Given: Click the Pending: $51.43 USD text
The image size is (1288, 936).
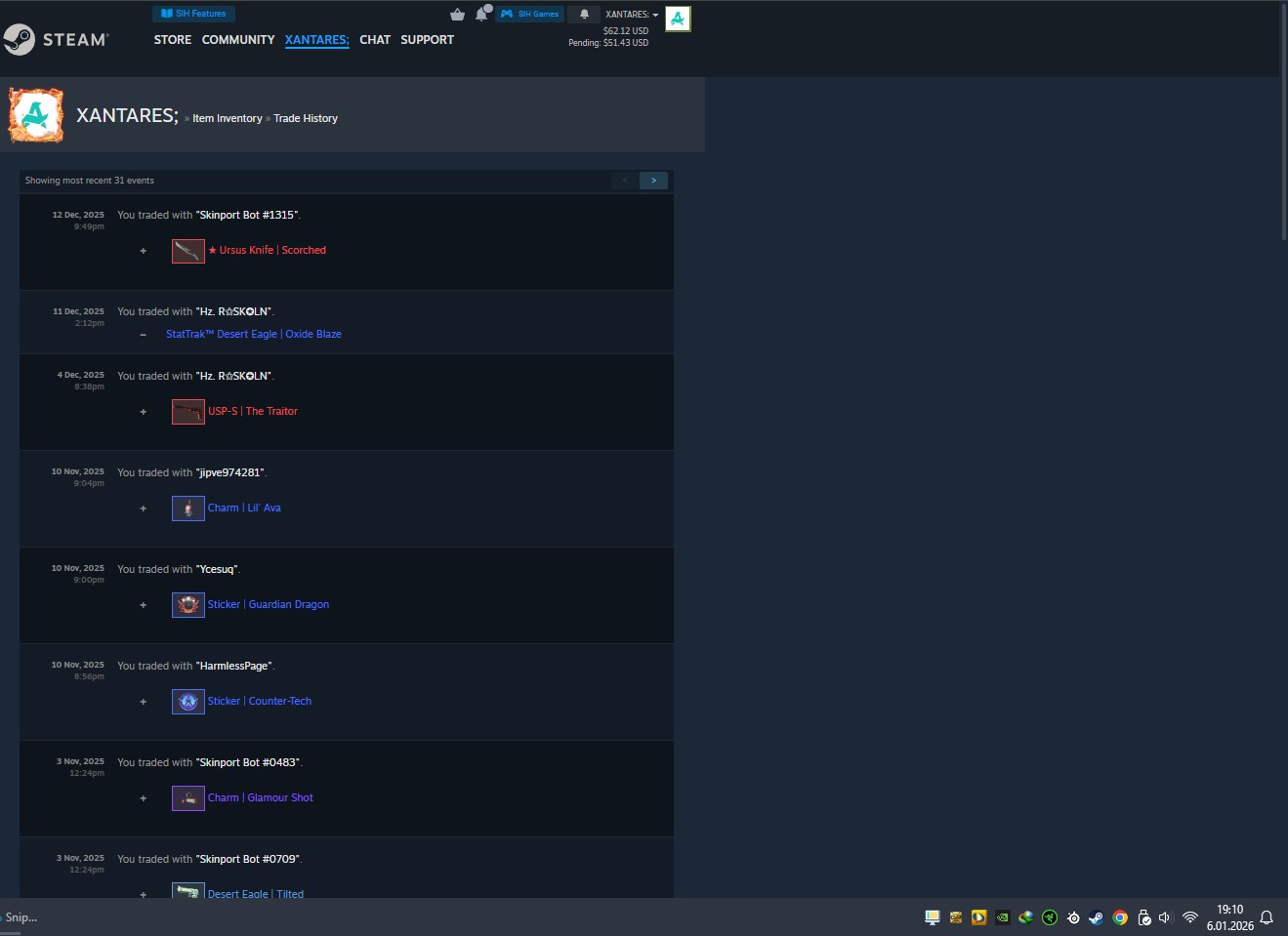Looking at the screenshot, I should (x=608, y=43).
